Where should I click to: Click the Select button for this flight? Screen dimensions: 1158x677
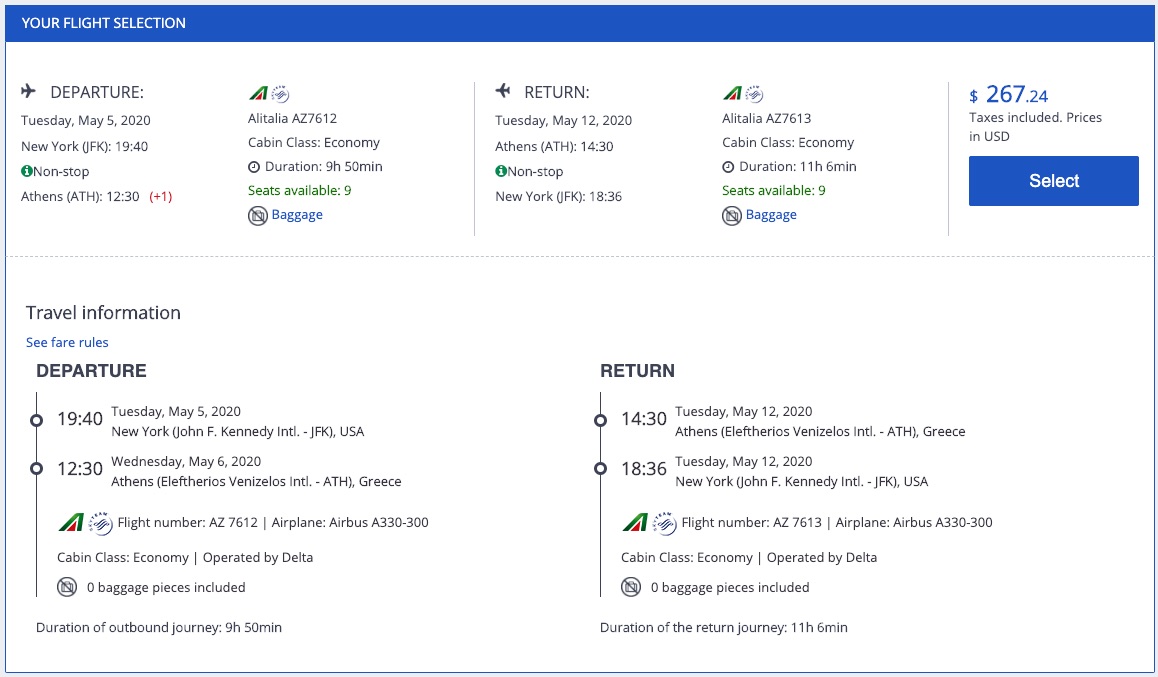(x=1053, y=181)
